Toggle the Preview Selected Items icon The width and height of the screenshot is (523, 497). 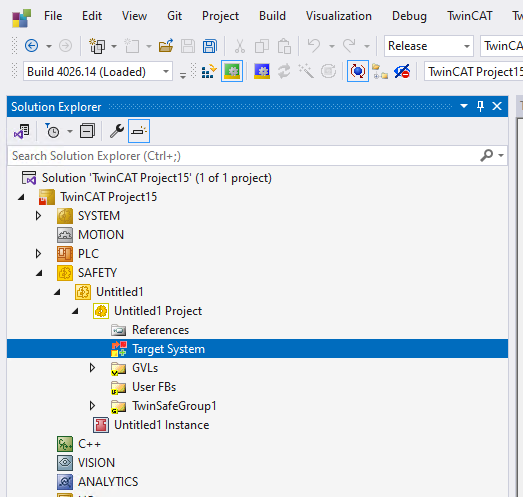coord(139,131)
